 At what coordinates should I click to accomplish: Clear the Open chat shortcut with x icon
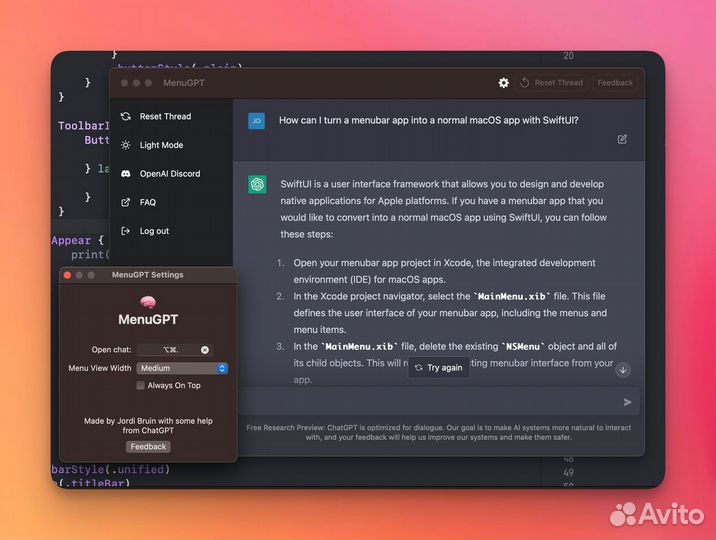[205, 350]
